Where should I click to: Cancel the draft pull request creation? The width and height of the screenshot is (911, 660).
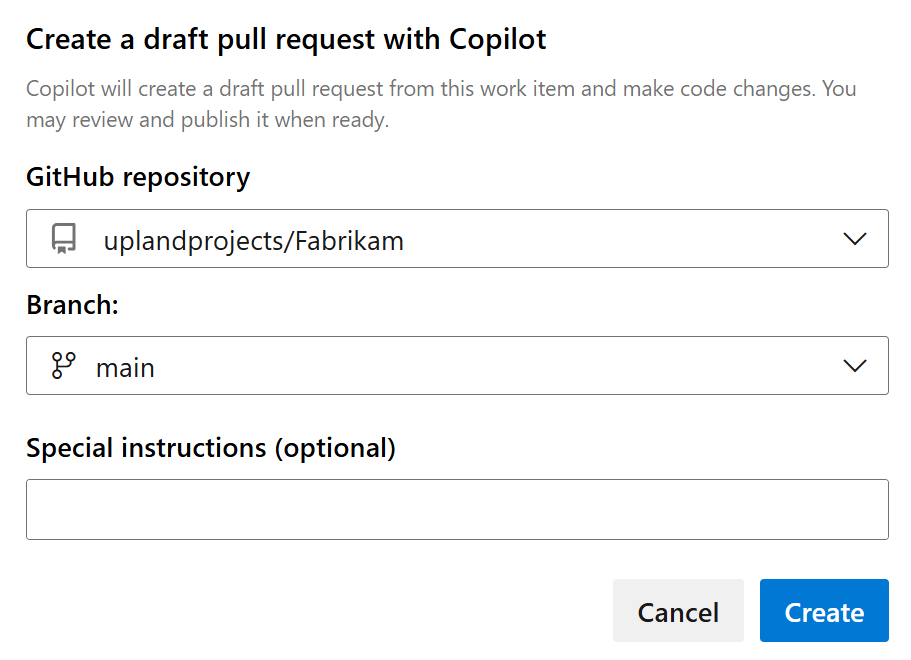tap(678, 611)
